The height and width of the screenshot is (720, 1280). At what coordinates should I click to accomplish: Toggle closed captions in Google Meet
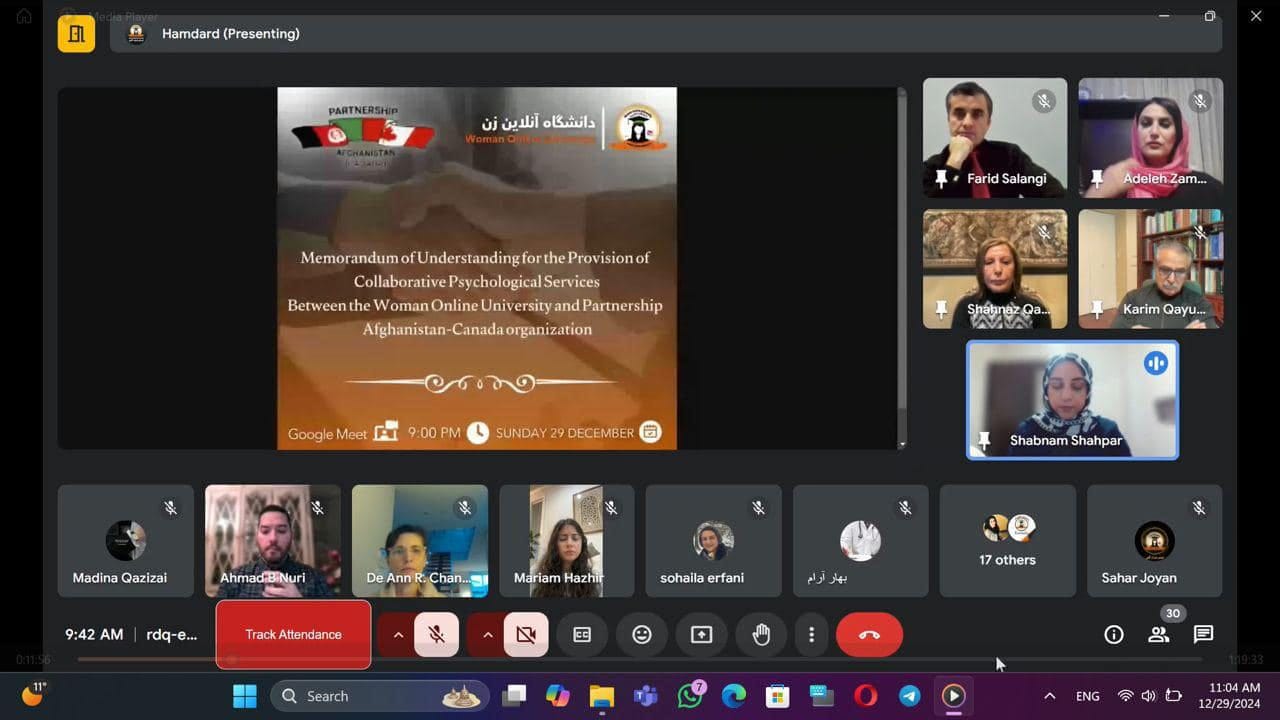(x=582, y=635)
